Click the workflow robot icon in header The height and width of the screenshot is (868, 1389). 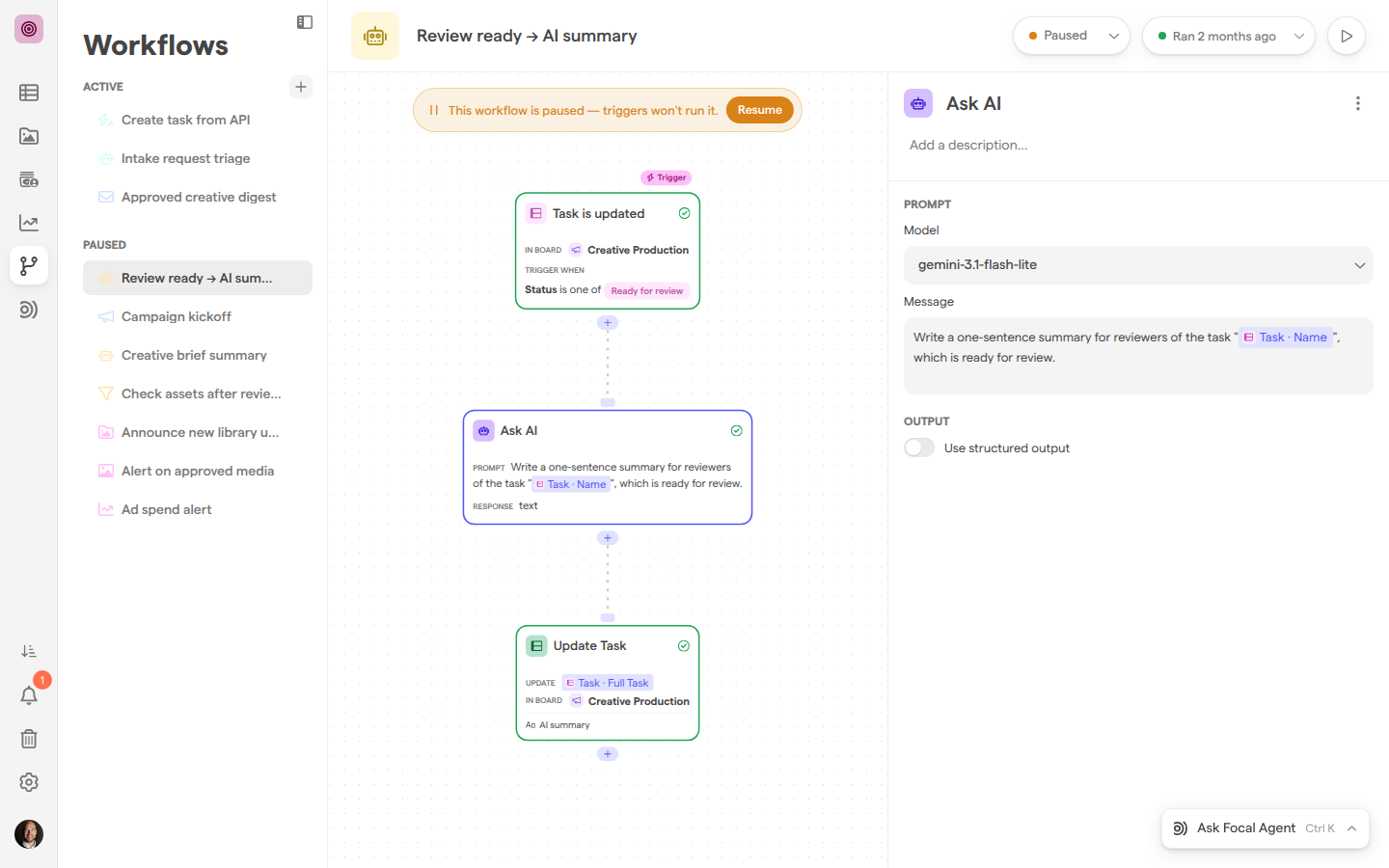point(375,36)
